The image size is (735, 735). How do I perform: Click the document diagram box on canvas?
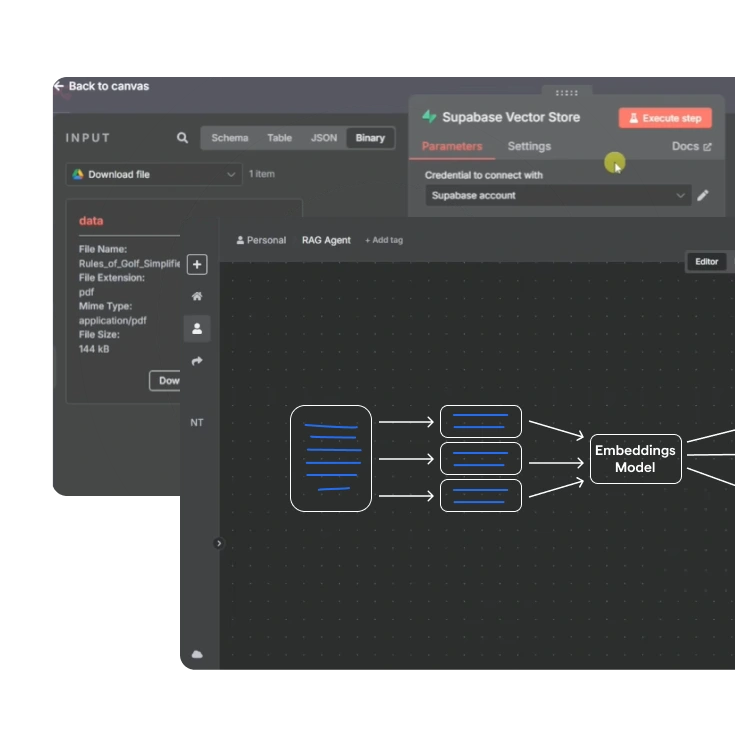(x=331, y=458)
